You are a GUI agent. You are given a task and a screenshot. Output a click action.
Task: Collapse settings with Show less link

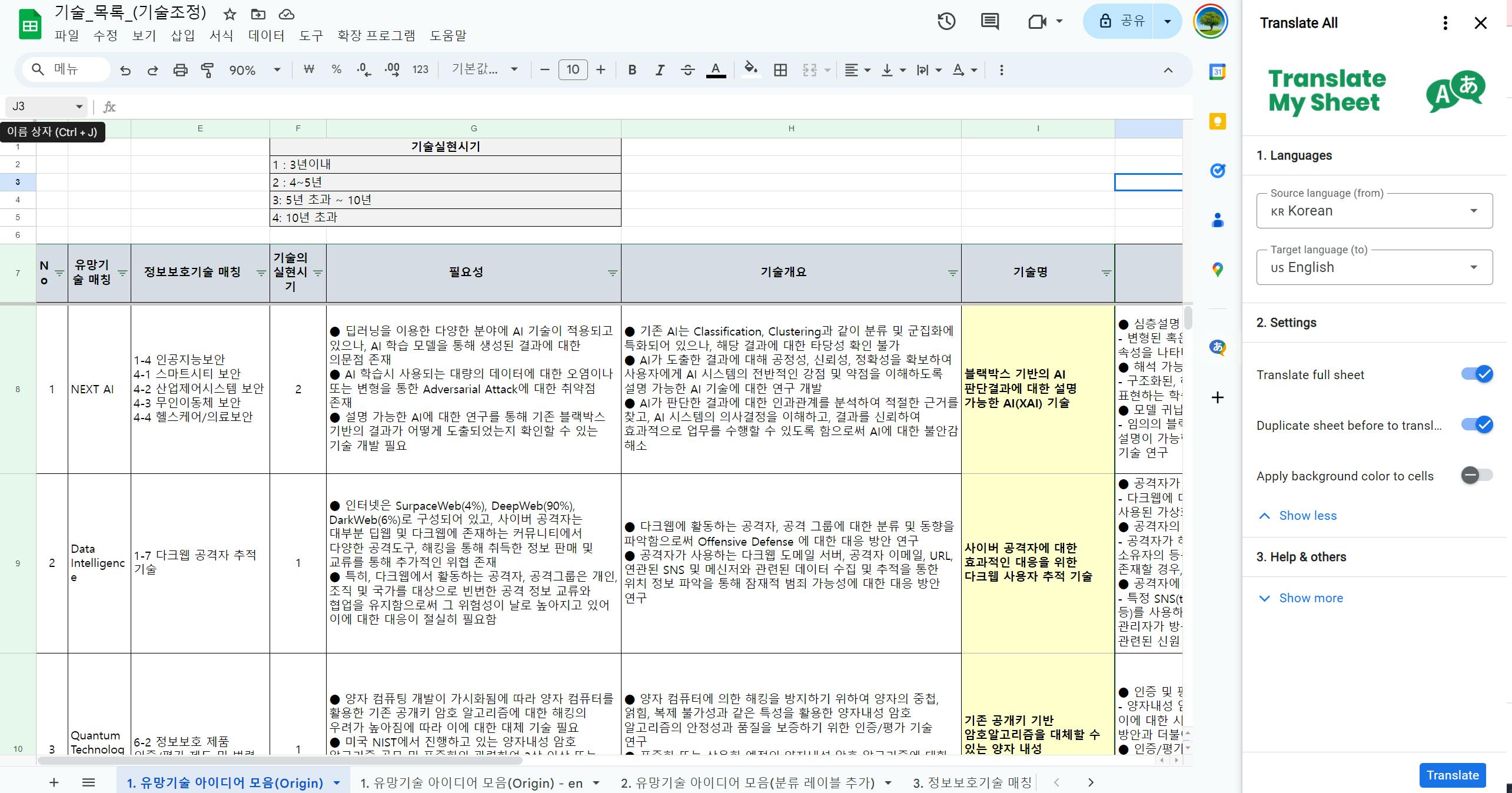point(1307,516)
